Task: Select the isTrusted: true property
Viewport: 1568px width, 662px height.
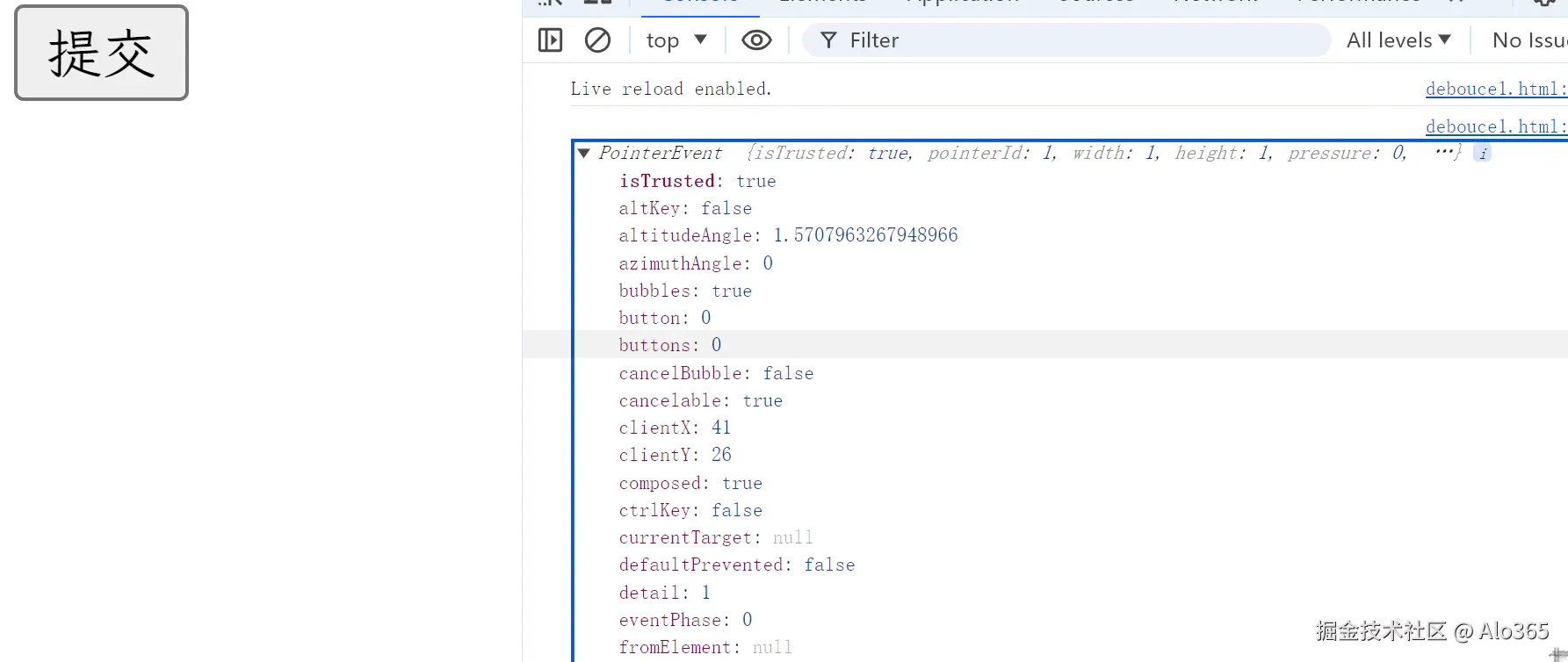Action: [x=697, y=181]
